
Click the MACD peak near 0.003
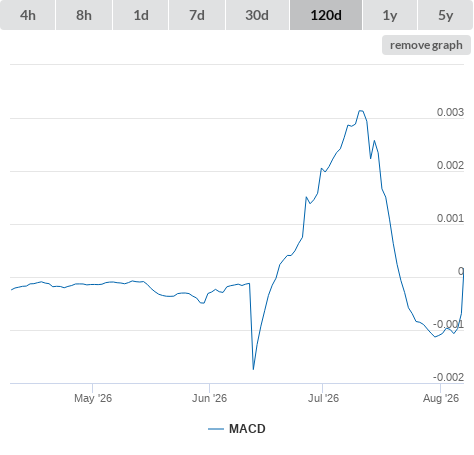pyautogui.click(x=360, y=111)
